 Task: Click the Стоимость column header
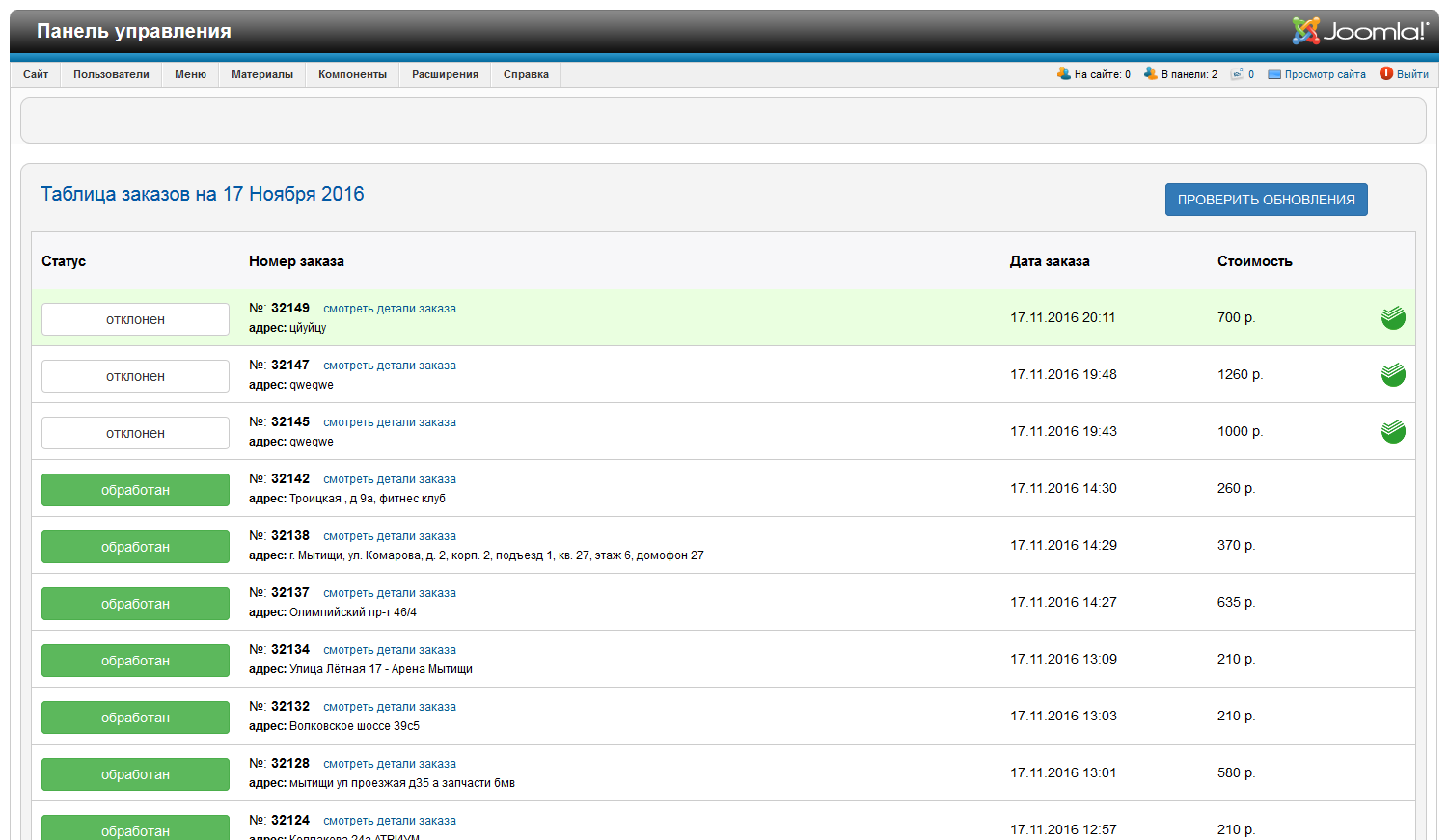click(1254, 261)
